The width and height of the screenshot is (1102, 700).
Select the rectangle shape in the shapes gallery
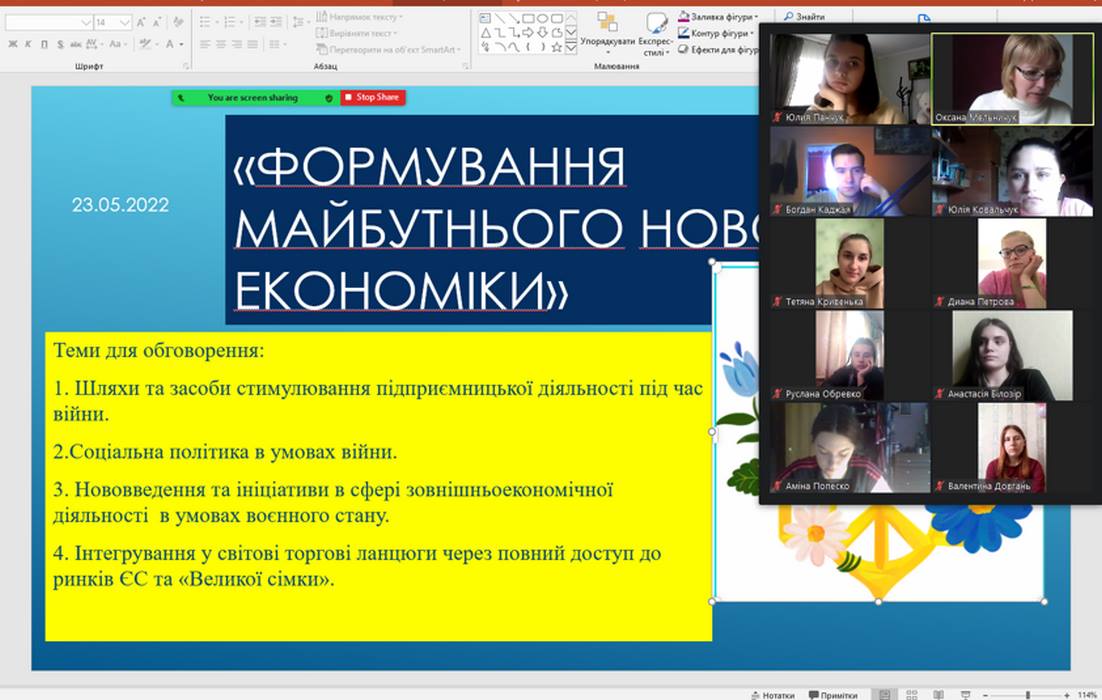point(527,18)
